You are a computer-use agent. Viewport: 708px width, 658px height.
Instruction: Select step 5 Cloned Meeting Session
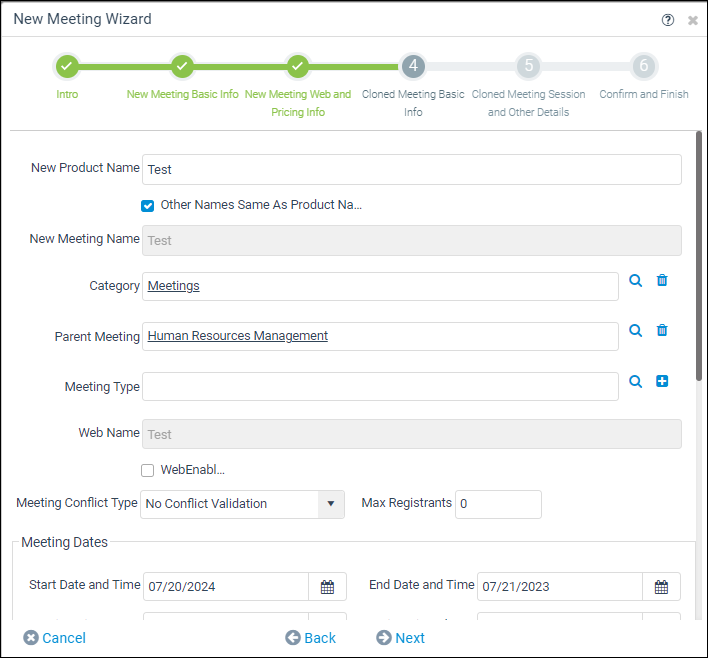point(528,66)
